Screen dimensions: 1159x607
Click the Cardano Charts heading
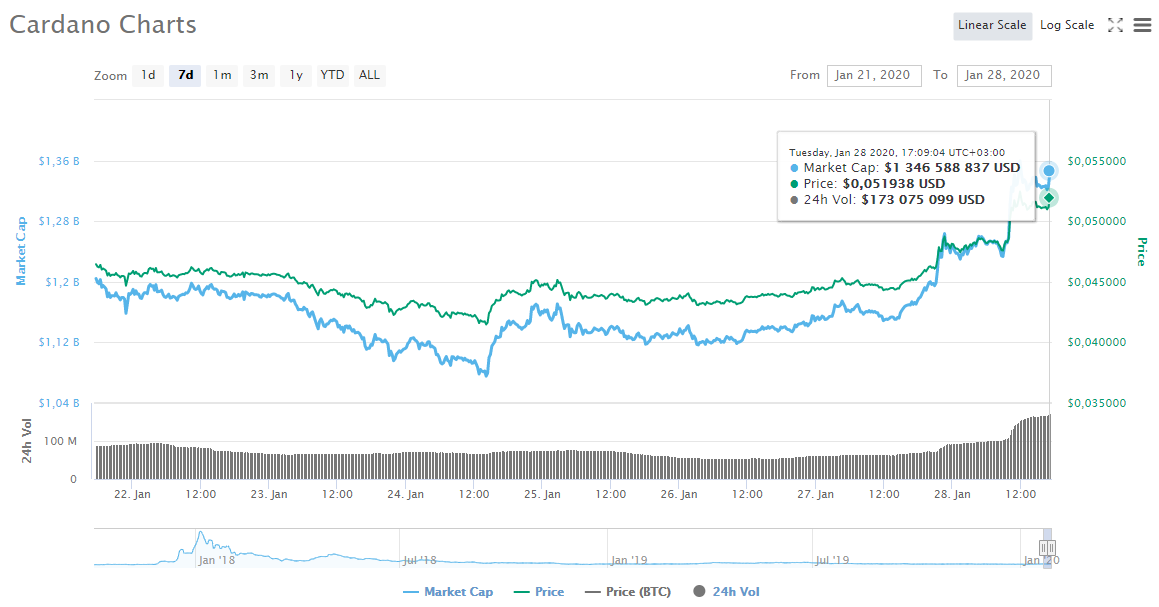click(x=103, y=24)
